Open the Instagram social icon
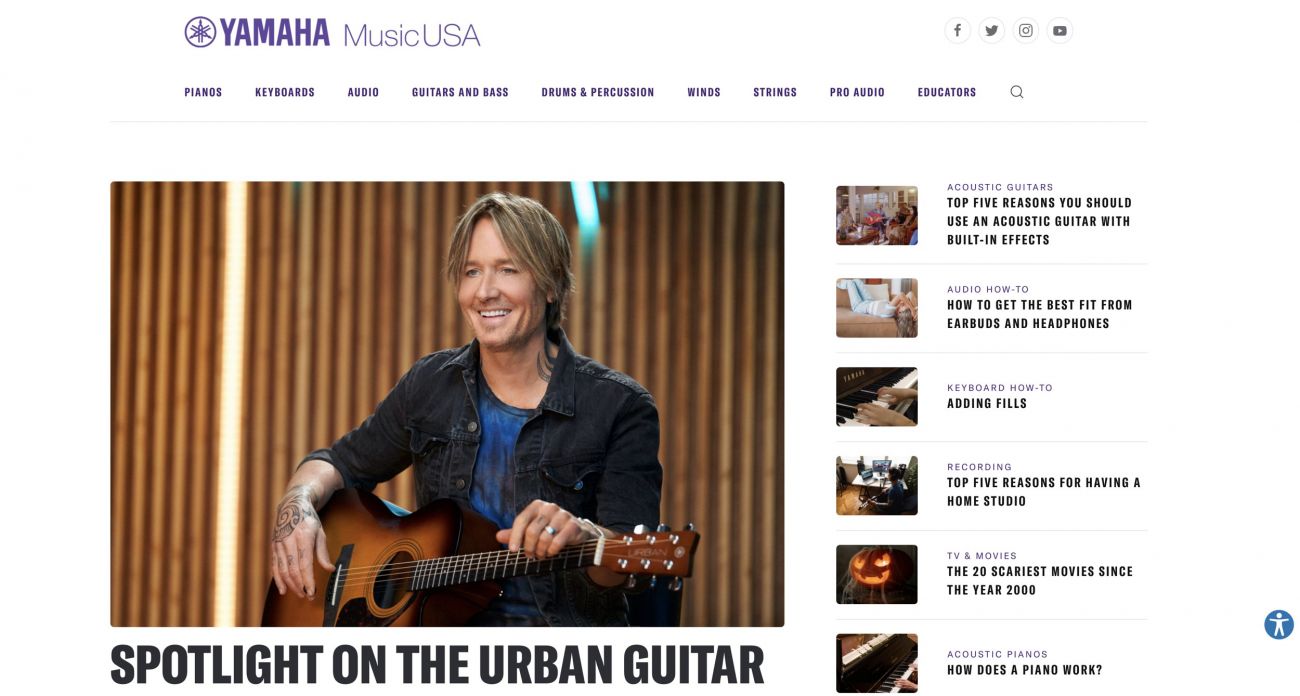The image size is (1300, 696). click(1026, 30)
